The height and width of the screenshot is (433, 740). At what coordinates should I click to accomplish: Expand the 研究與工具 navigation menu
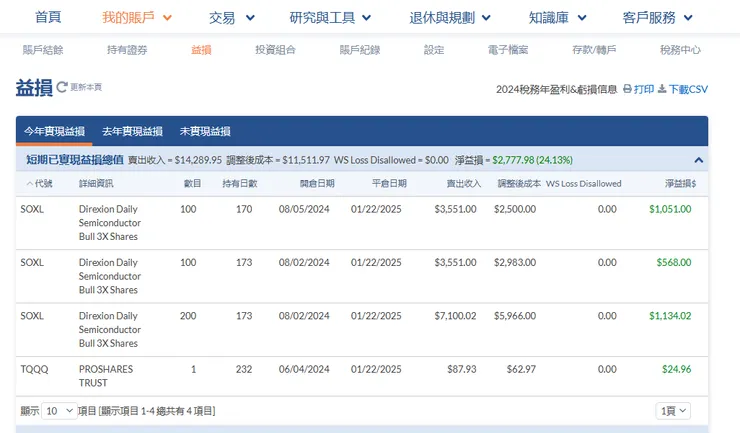tap(330, 18)
